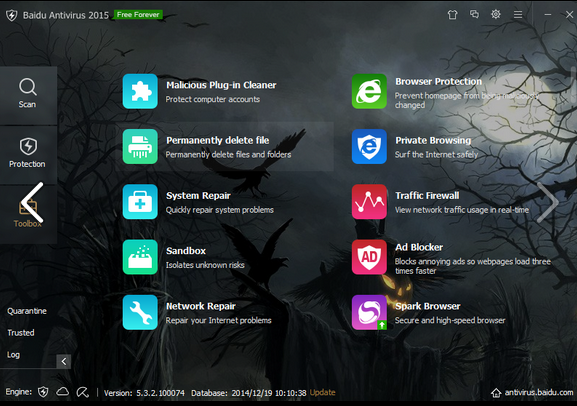This screenshot has width=577, height=406.
Task: Click the local engine shield icon
Action: pos(43,392)
